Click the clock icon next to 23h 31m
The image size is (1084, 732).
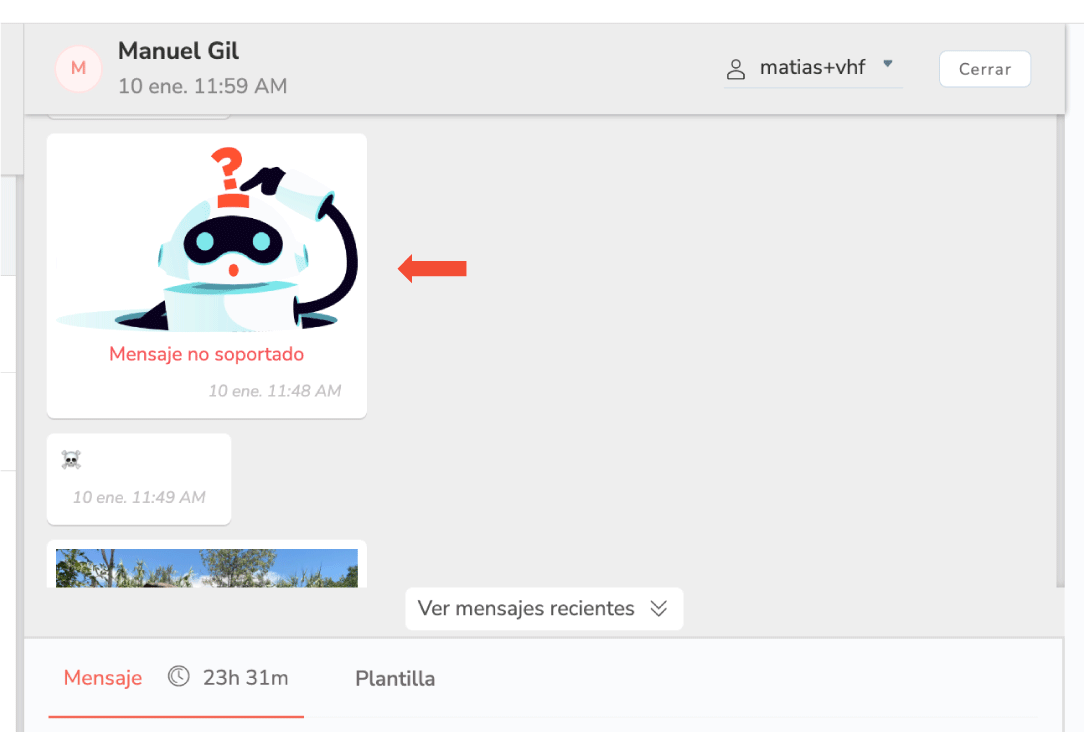pos(178,676)
